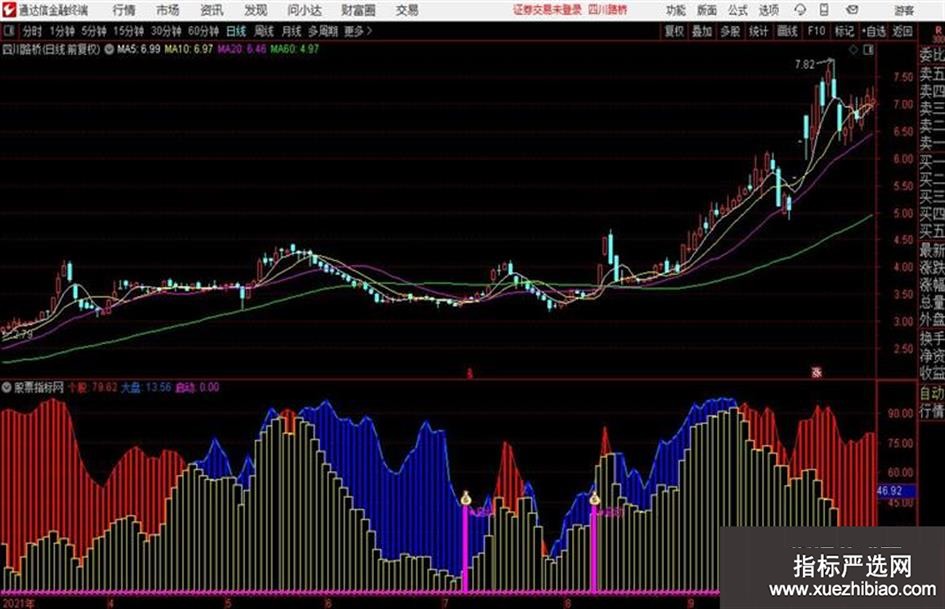
Task: Click the 四川路桥(日线 前复权) chart title
Action: (x=51, y=49)
